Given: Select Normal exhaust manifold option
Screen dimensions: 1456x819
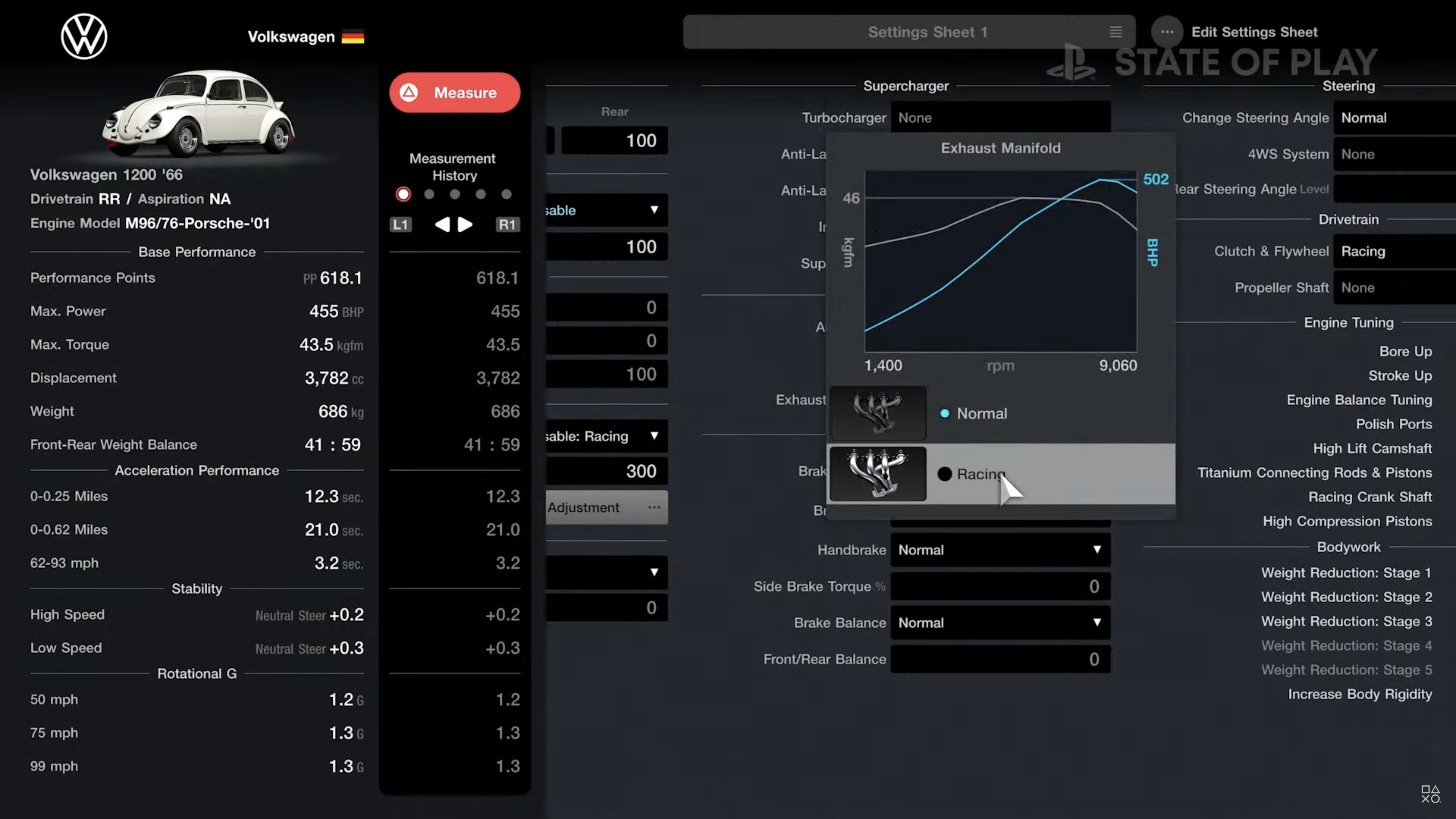Looking at the screenshot, I should click(x=1002, y=413).
